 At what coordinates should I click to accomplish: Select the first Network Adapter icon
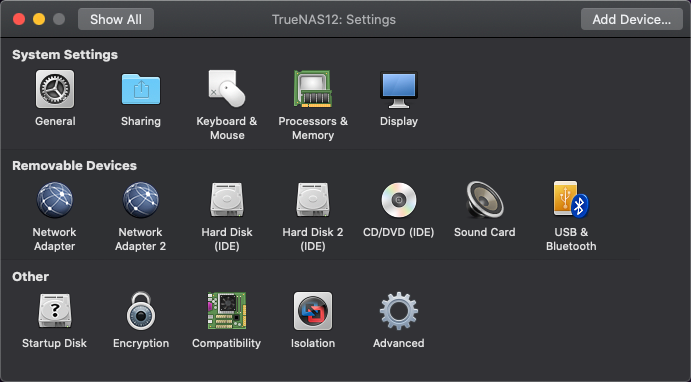point(55,200)
